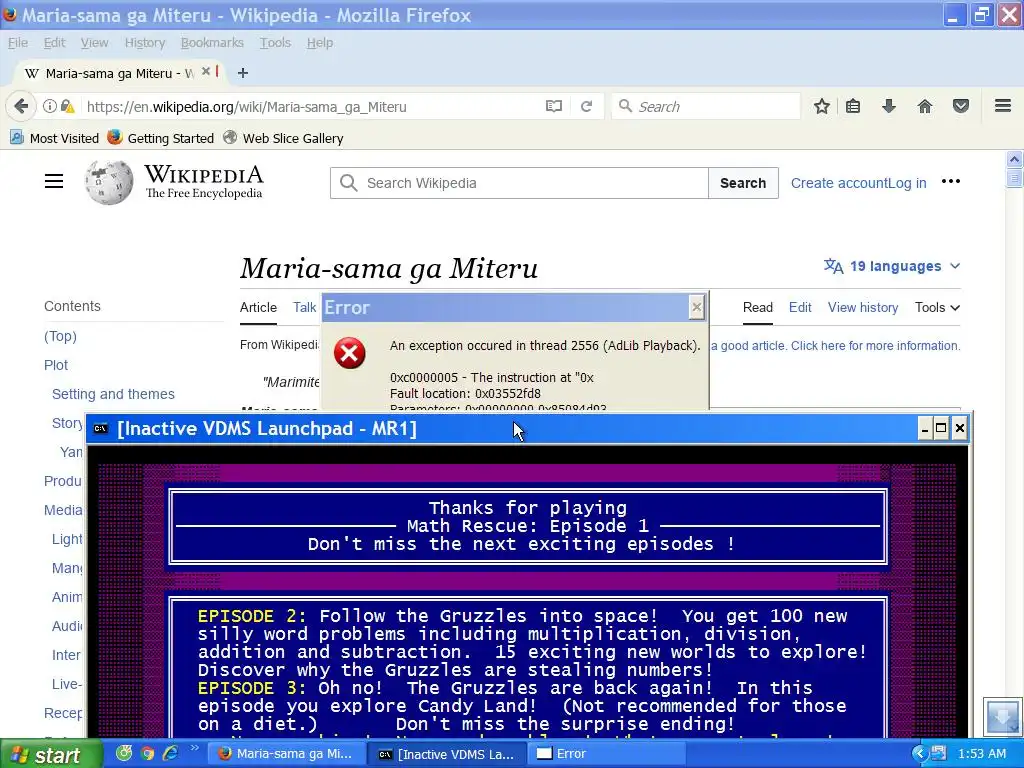Close the Maria-sama ga Miteru tab
This screenshot has width=1024, height=768.
pos(206,71)
